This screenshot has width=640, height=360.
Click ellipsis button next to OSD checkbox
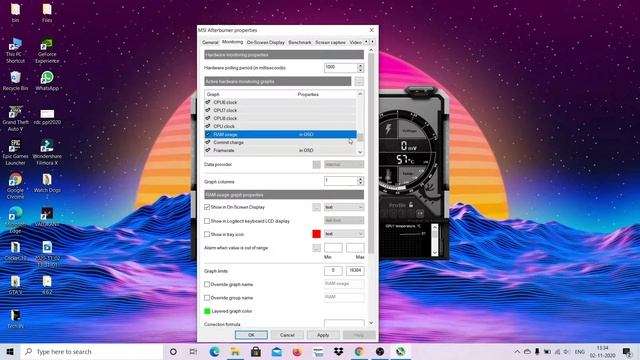click(x=316, y=207)
